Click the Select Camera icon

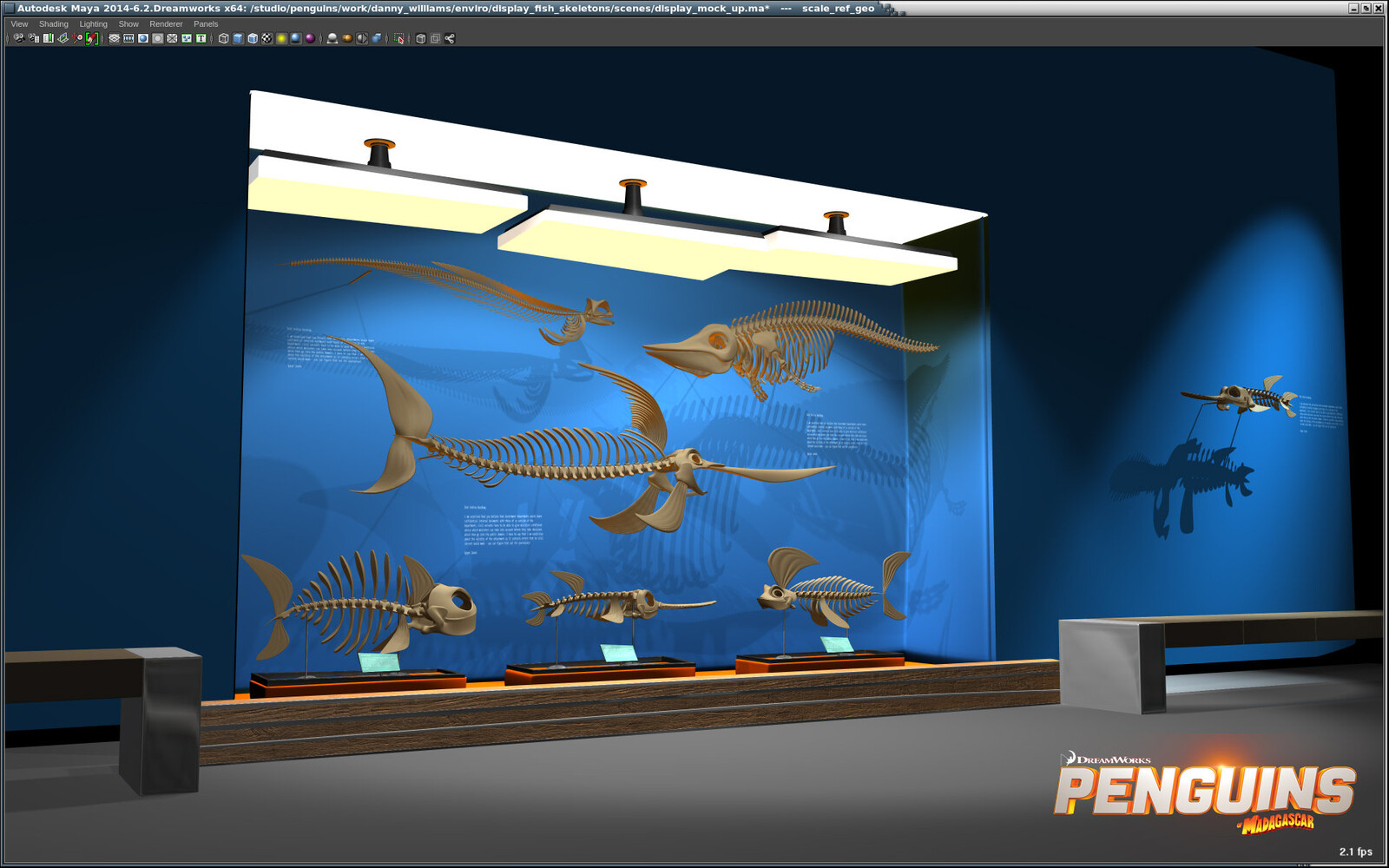coord(19,38)
